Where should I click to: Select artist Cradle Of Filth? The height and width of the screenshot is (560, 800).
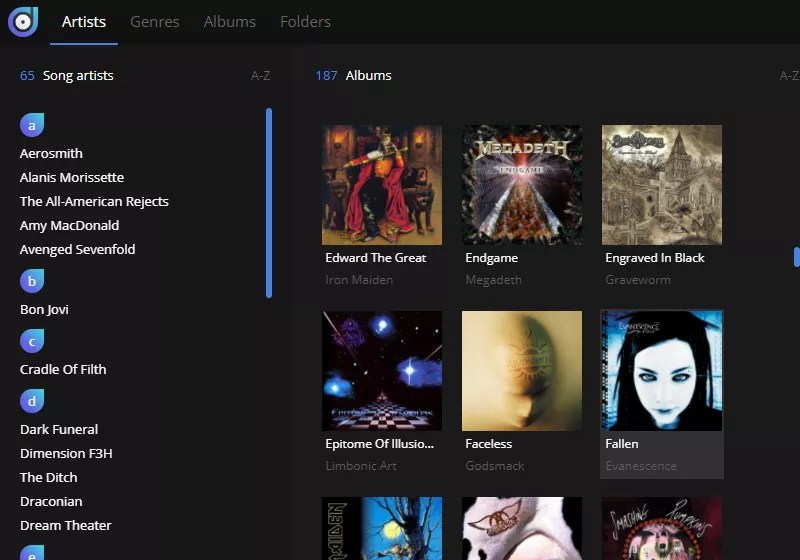click(63, 369)
